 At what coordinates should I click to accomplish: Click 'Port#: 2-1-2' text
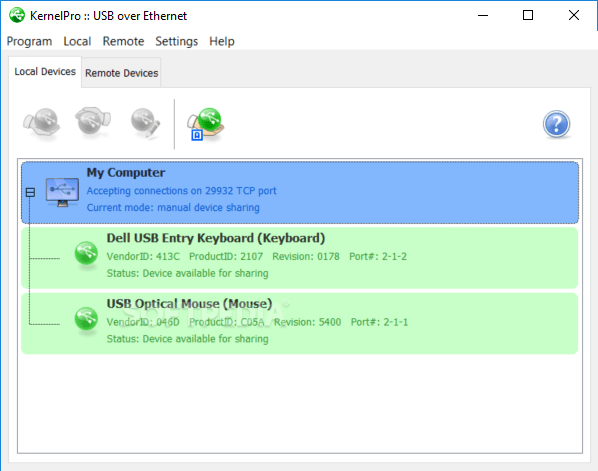click(378, 256)
